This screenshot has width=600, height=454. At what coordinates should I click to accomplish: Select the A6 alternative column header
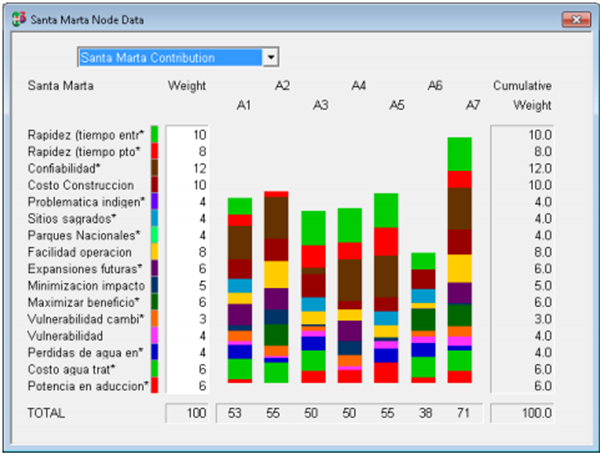point(435,86)
